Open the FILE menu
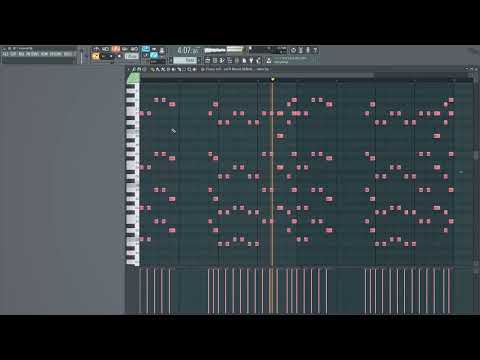480x360 pixels. pos(5,54)
